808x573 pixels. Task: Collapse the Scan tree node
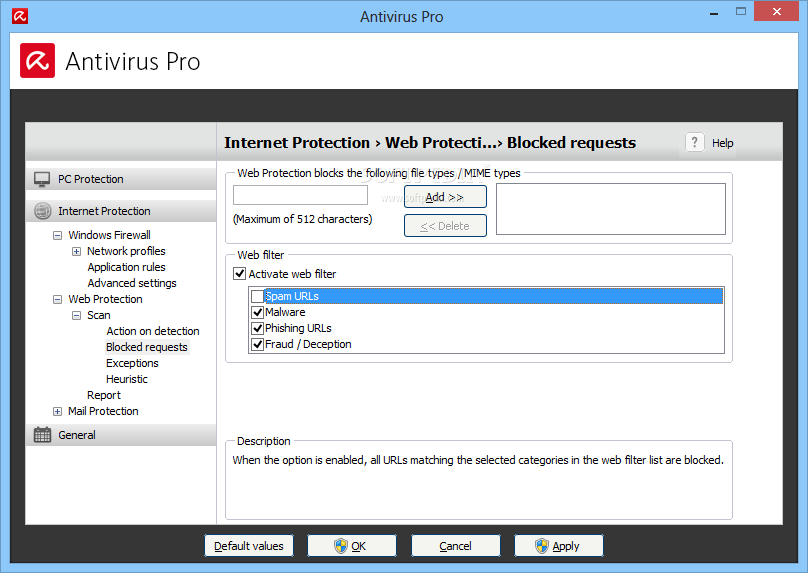click(x=76, y=315)
